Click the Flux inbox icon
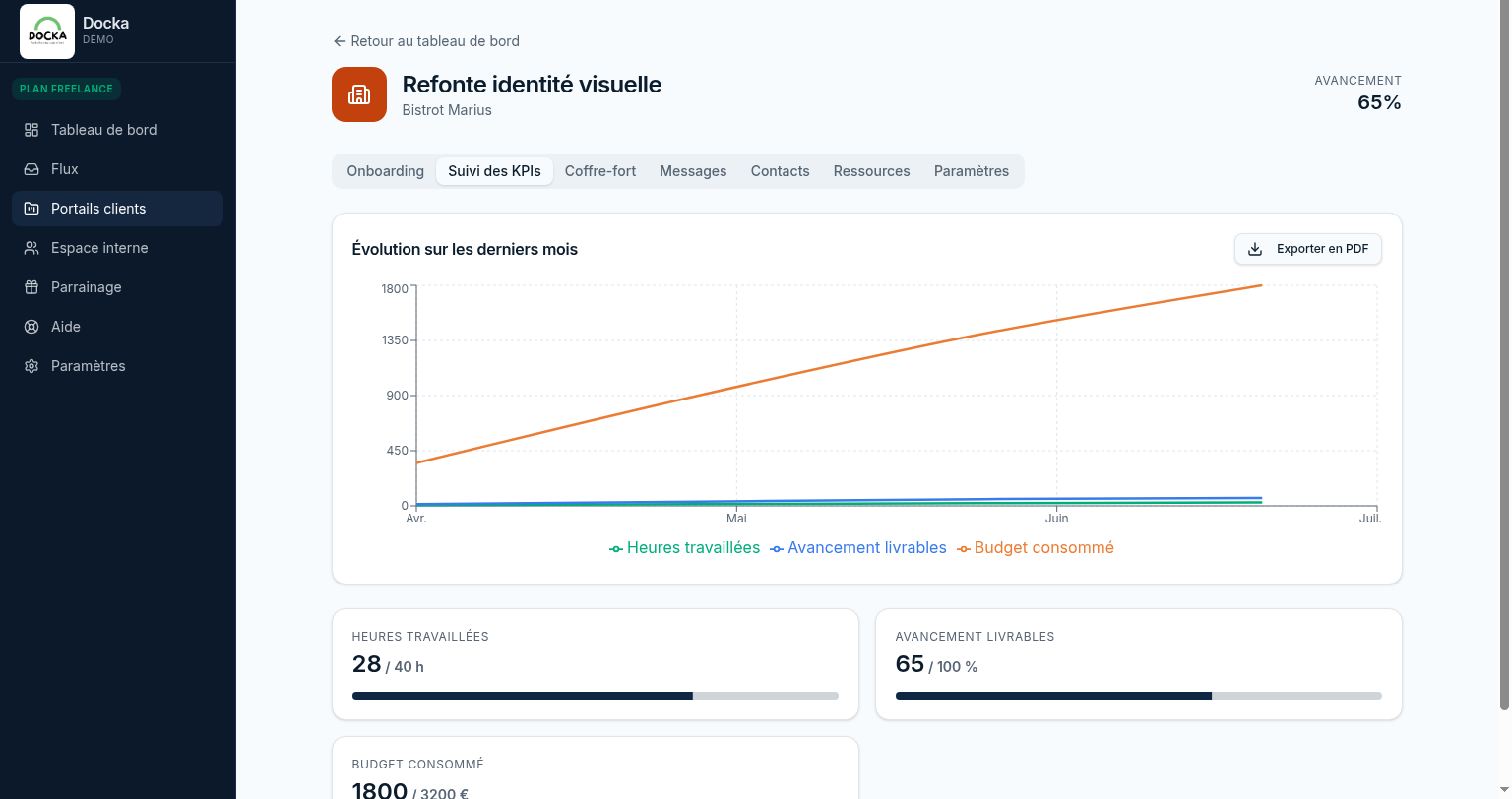 (31, 169)
